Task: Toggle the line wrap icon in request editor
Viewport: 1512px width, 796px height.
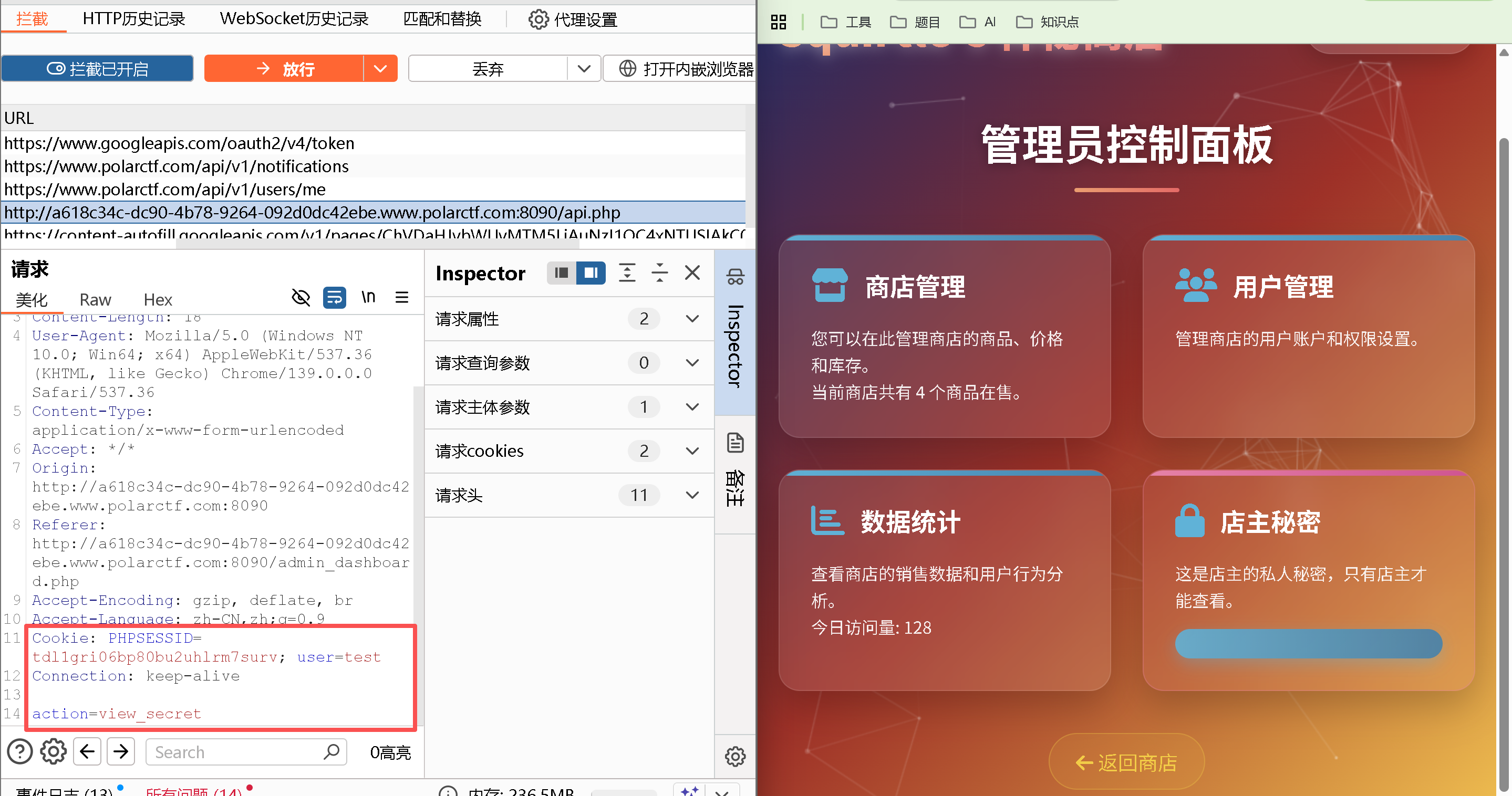Action: 334,297
